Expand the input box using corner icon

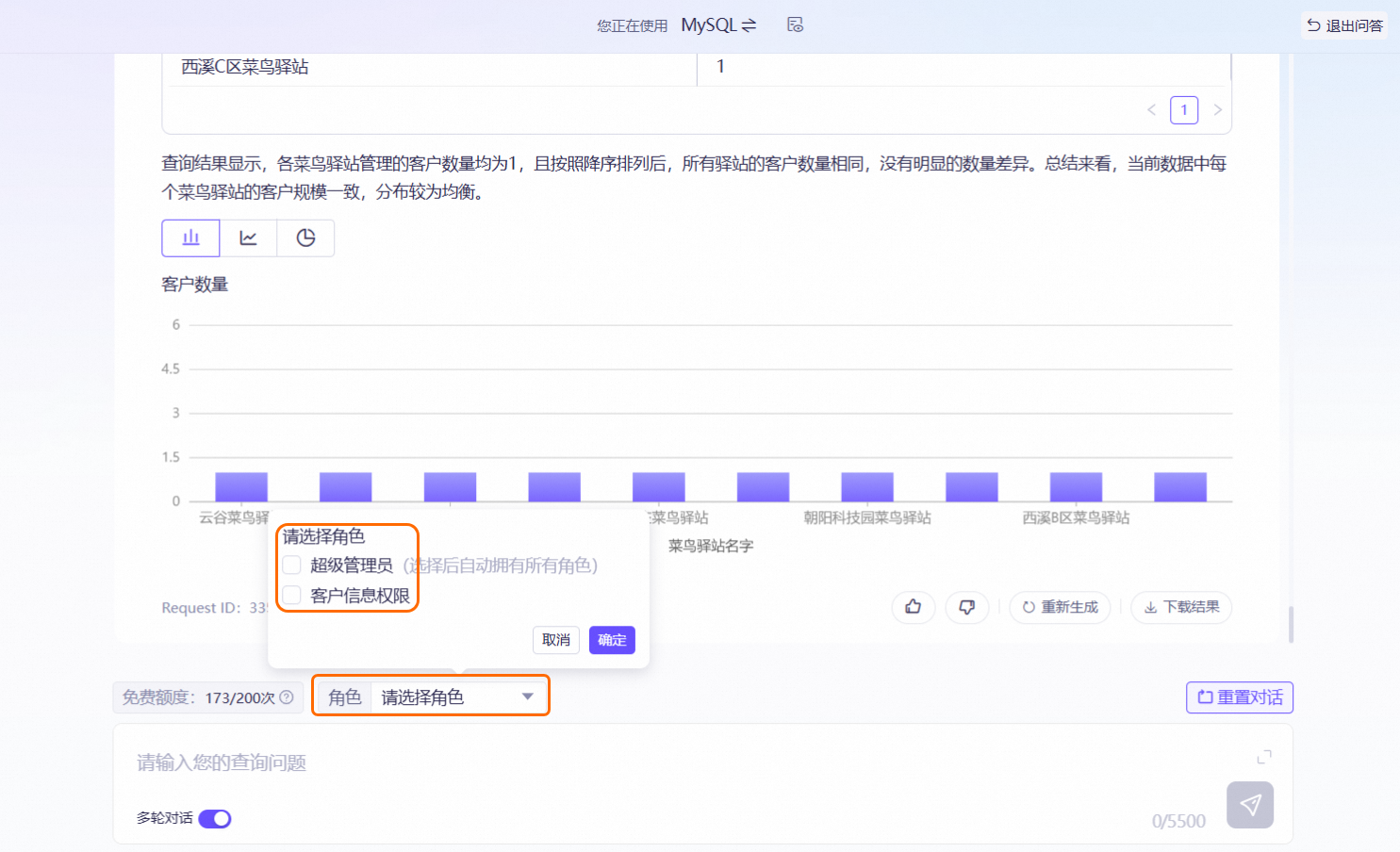(x=1264, y=757)
